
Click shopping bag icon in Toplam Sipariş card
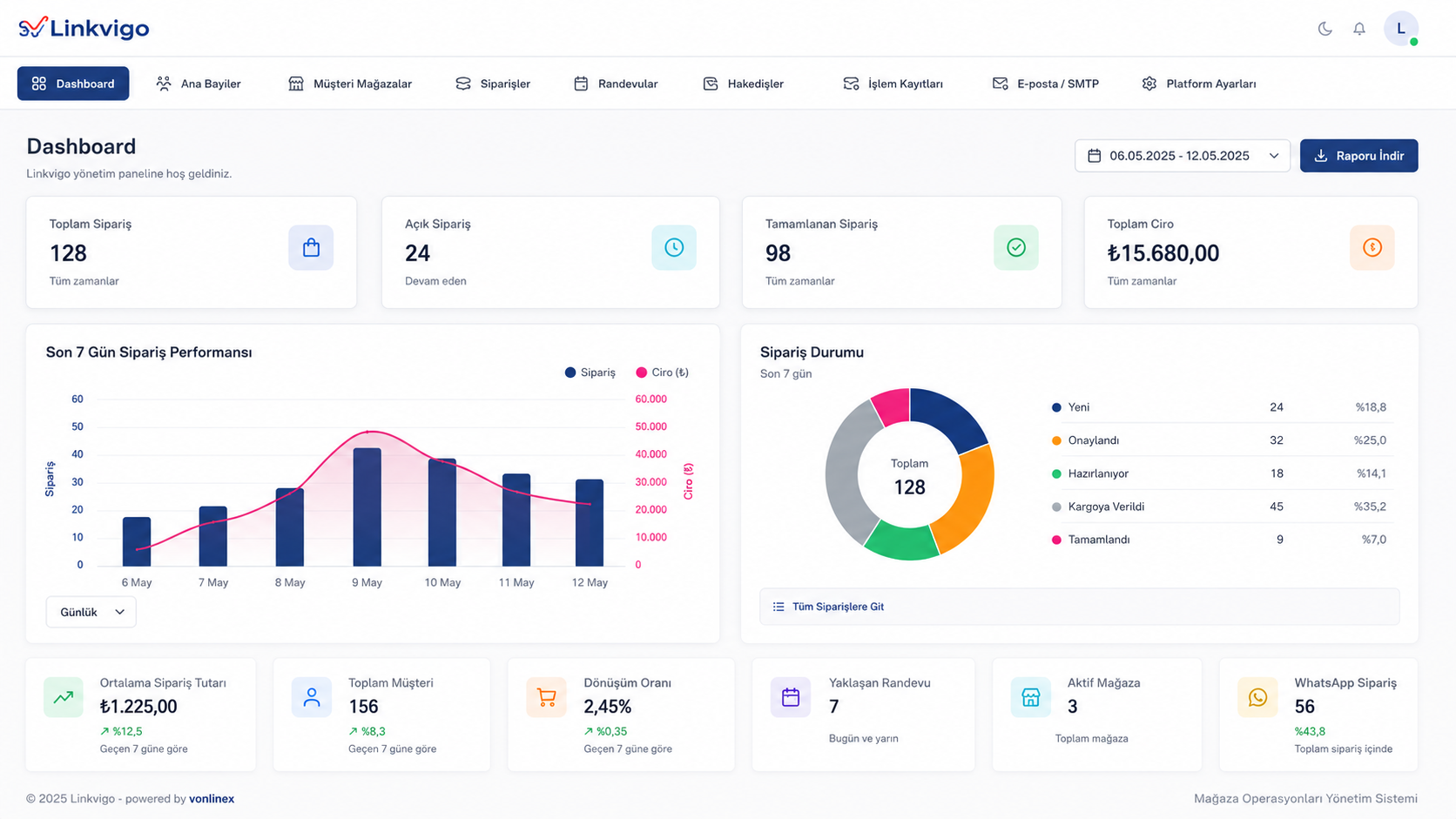point(311,248)
